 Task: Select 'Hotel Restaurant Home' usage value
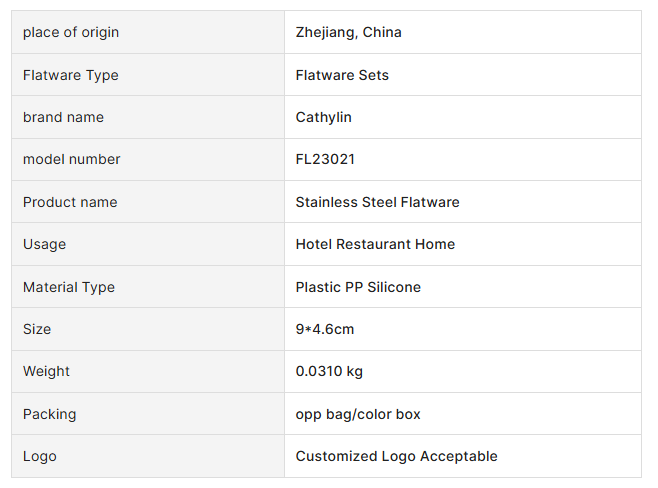point(375,244)
